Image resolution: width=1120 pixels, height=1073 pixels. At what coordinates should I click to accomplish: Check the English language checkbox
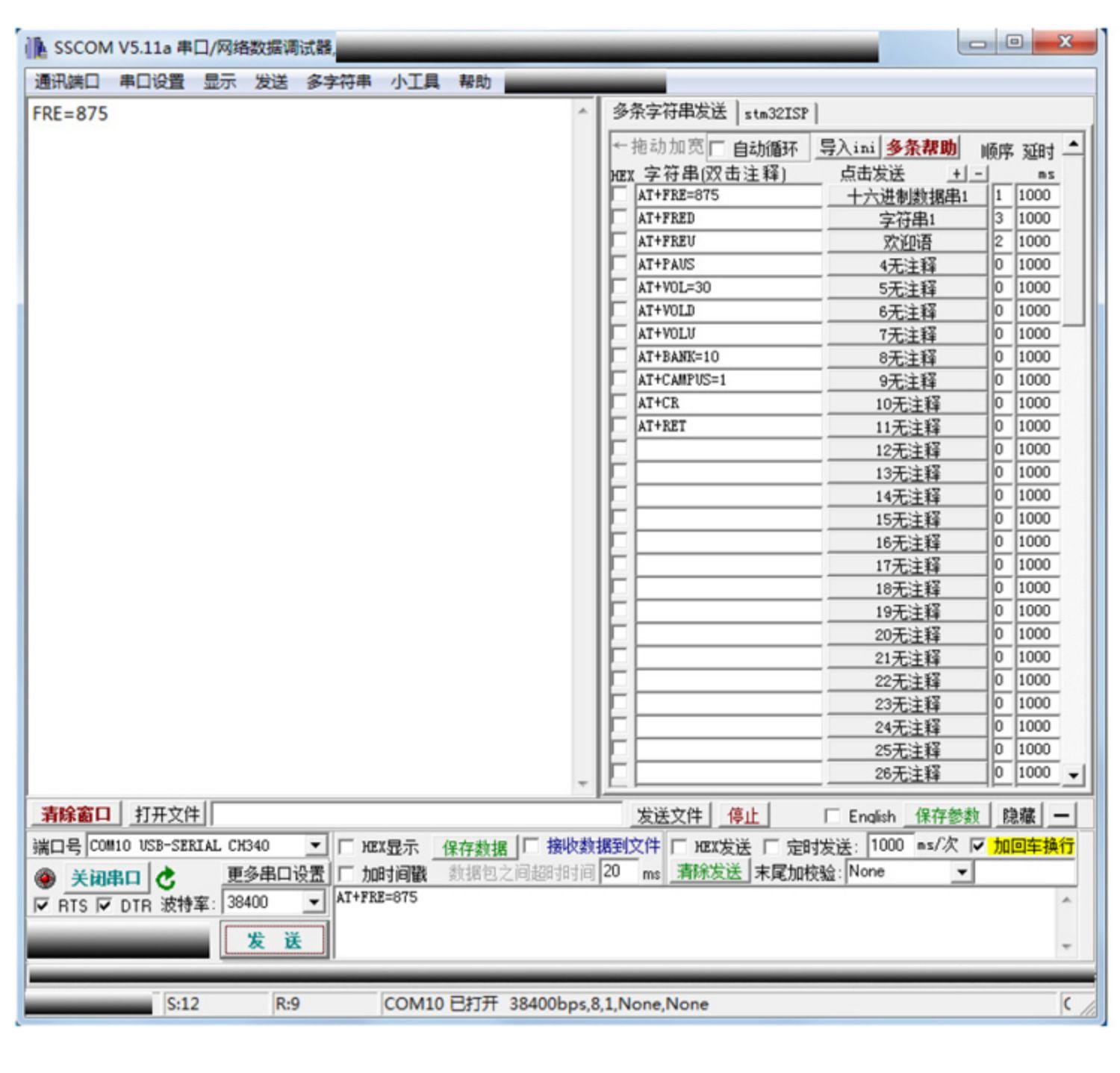[x=831, y=815]
